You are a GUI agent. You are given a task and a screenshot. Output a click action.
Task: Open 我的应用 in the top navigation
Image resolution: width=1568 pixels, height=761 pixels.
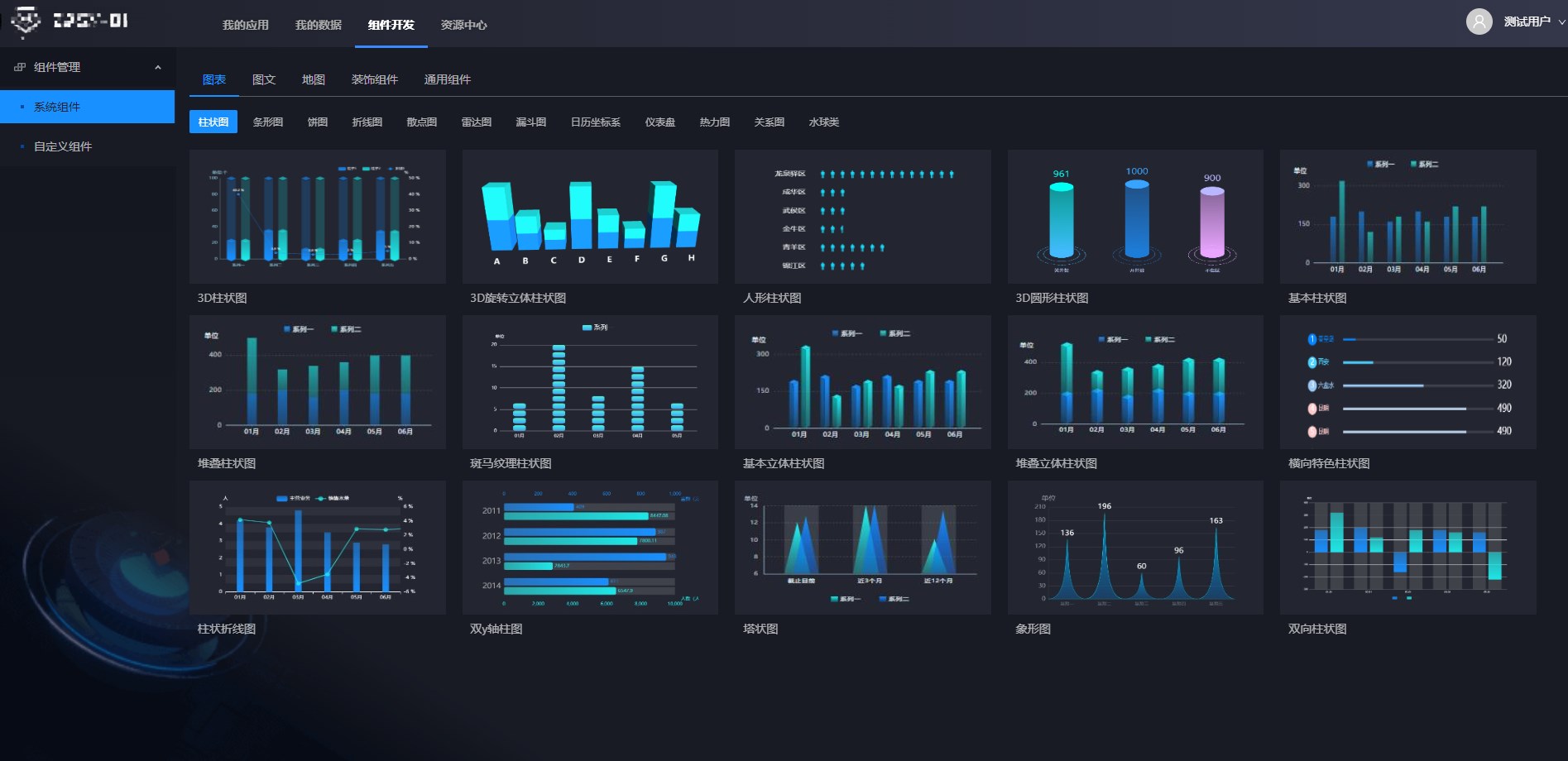click(246, 25)
